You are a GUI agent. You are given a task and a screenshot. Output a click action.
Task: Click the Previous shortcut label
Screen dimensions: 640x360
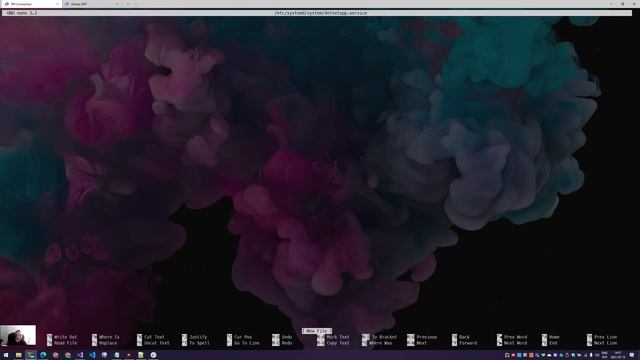pos(427,337)
